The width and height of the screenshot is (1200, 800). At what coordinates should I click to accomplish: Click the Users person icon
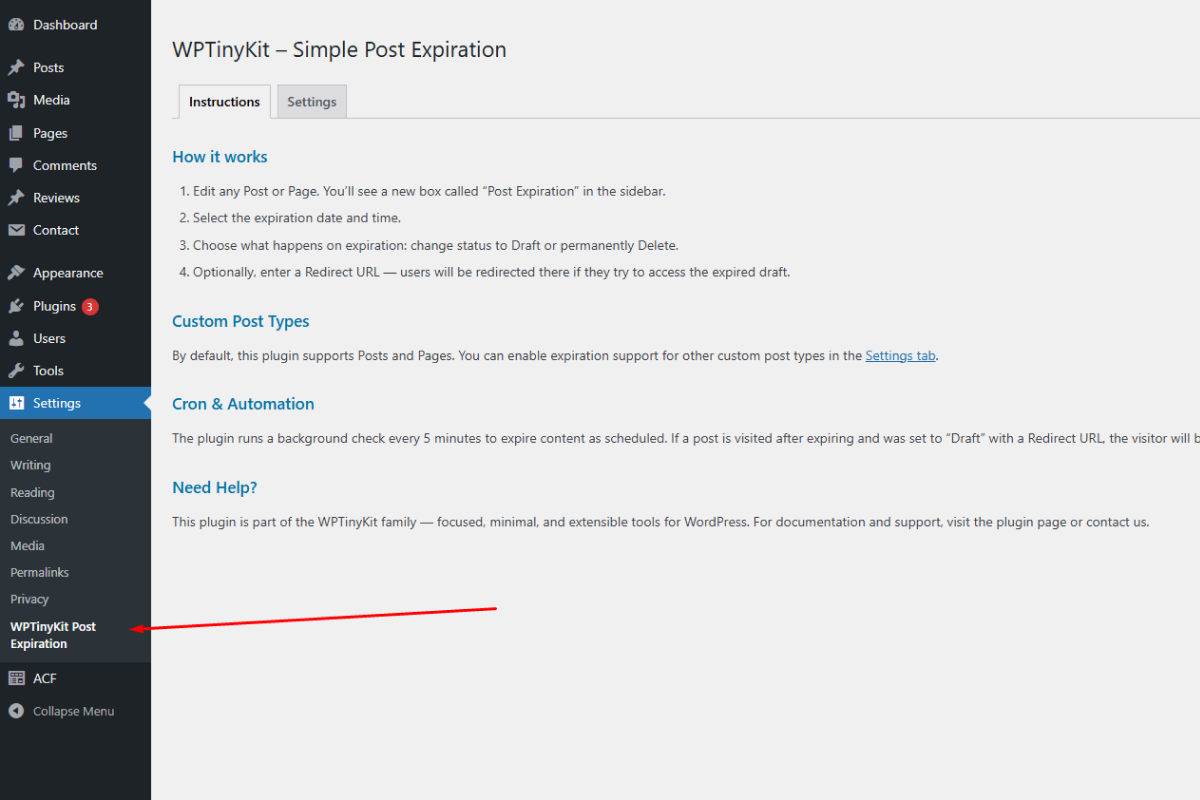16,338
